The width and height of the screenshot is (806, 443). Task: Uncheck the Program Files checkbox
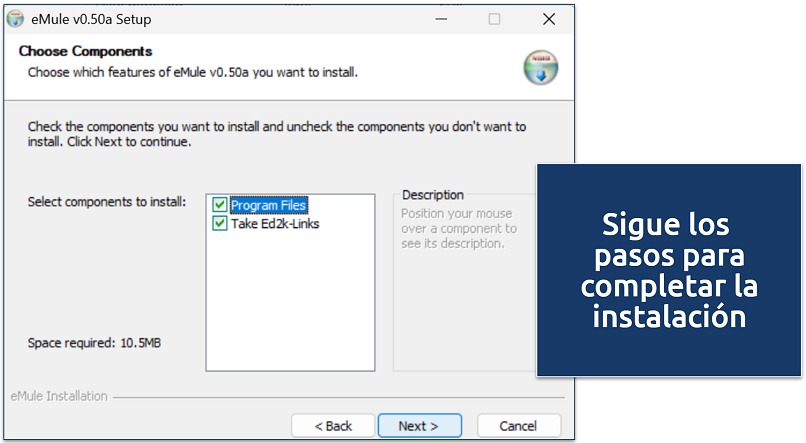219,205
